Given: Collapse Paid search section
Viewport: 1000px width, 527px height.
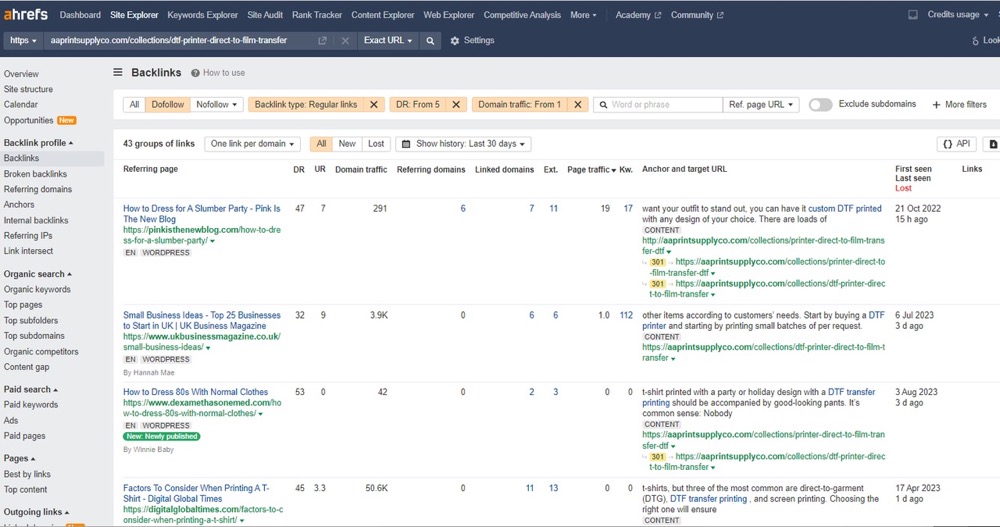Looking at the screenshot, I should 31,389.
